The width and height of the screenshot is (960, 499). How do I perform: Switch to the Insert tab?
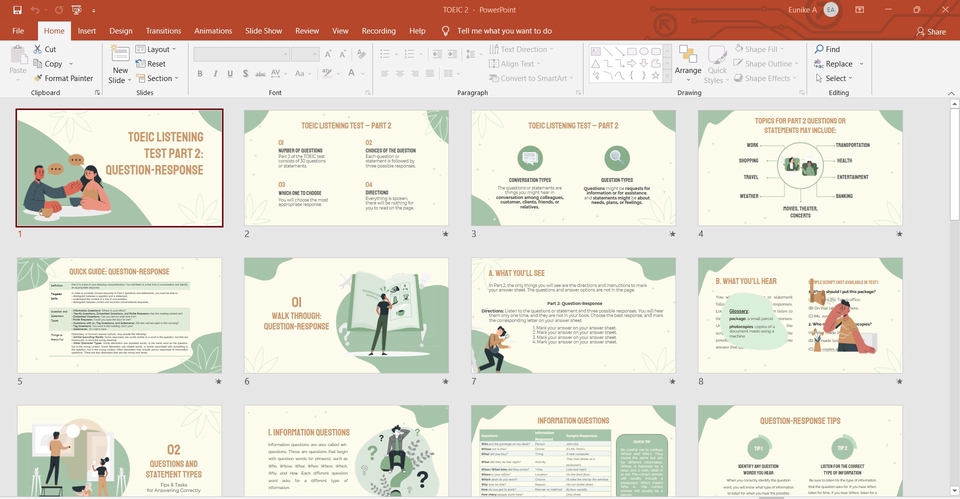tap(86, 31)
